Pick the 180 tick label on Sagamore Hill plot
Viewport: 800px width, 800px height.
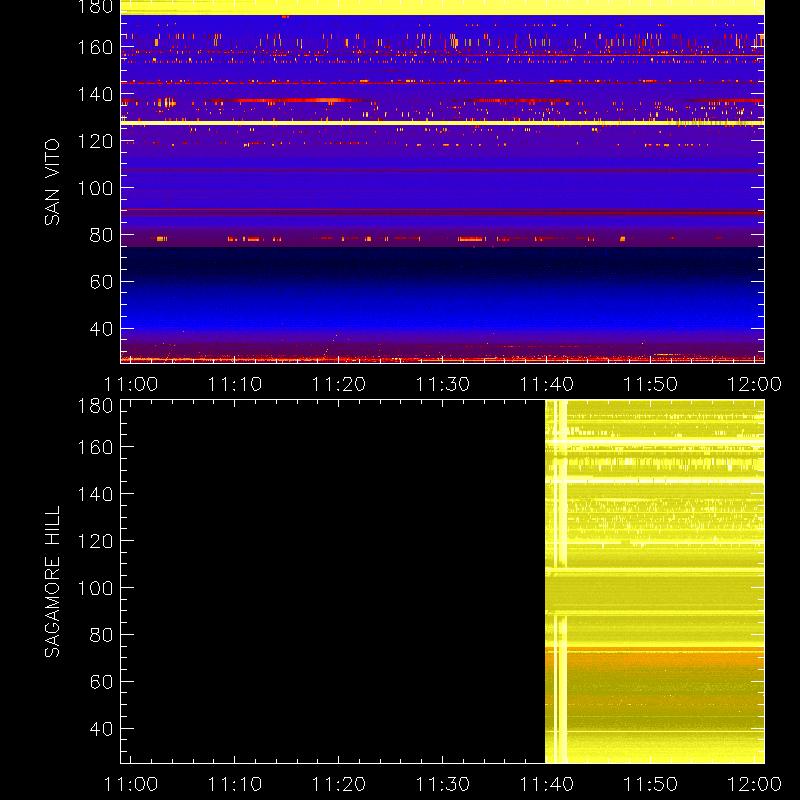pyautogui.click(x=95, y=406)
